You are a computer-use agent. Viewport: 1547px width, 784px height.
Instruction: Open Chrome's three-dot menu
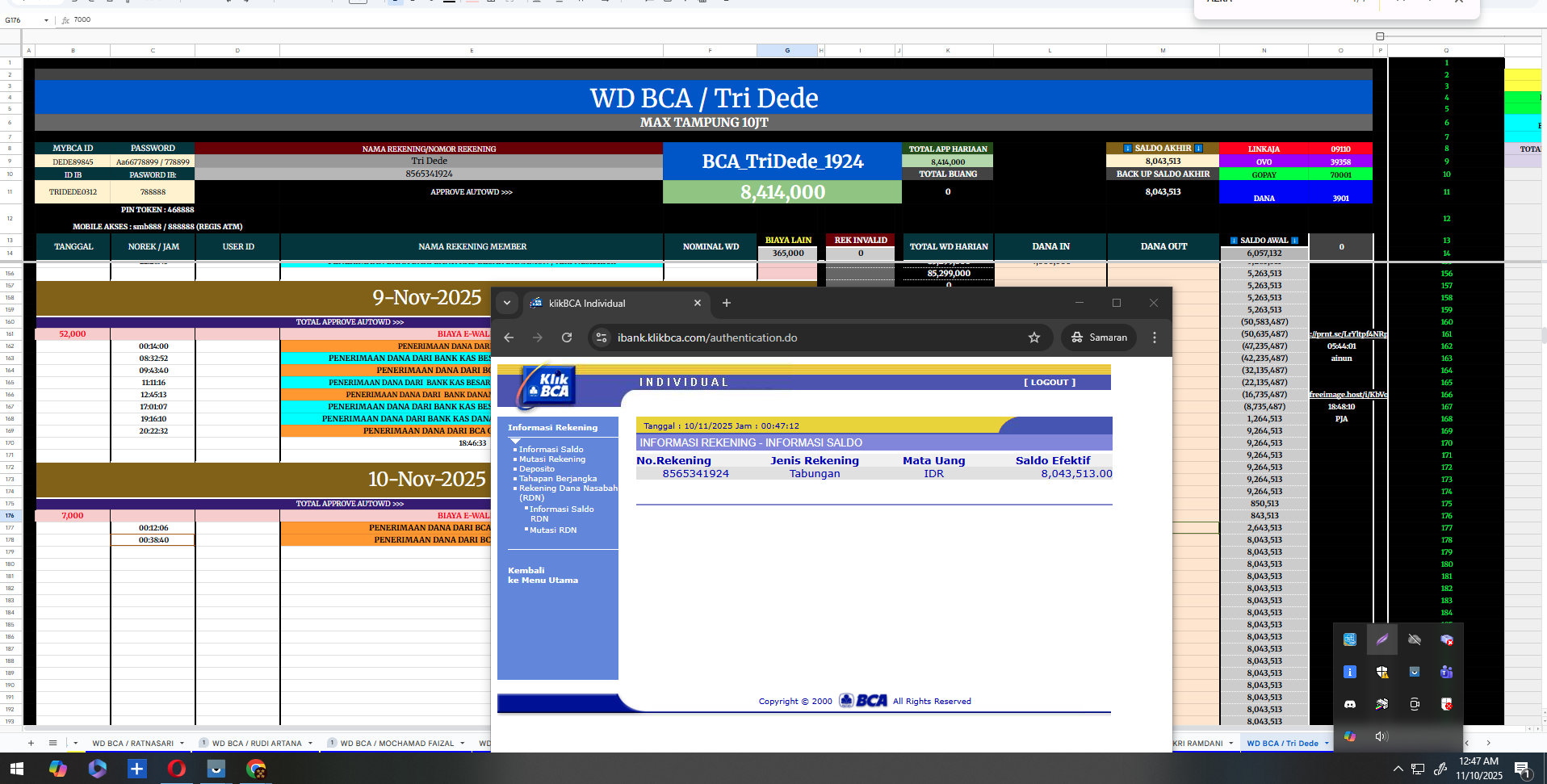pos(1155,337)
